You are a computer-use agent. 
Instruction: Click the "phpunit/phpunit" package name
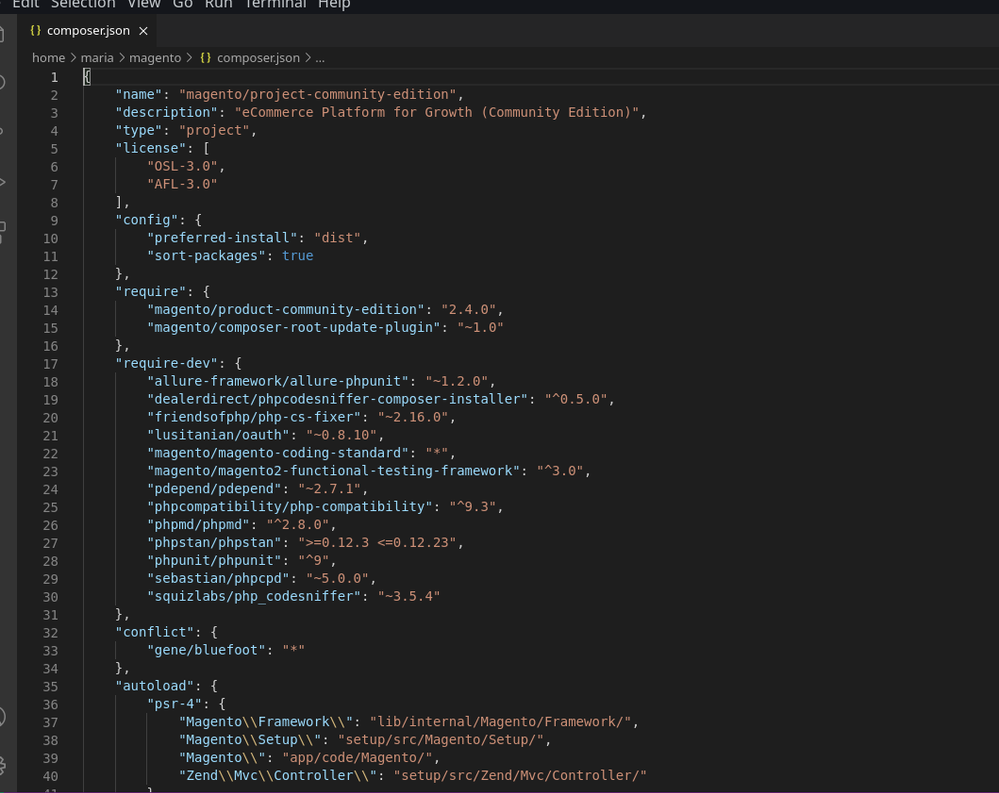coord(214,561)
